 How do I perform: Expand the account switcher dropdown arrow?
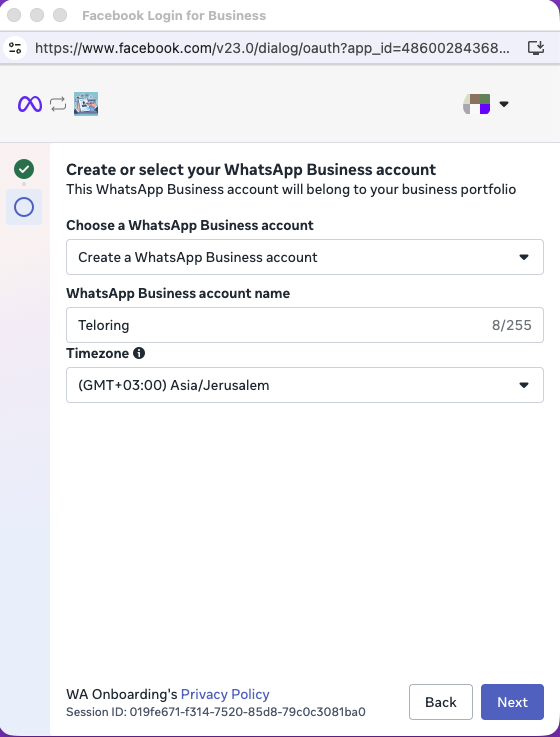(x=504, y=104)
